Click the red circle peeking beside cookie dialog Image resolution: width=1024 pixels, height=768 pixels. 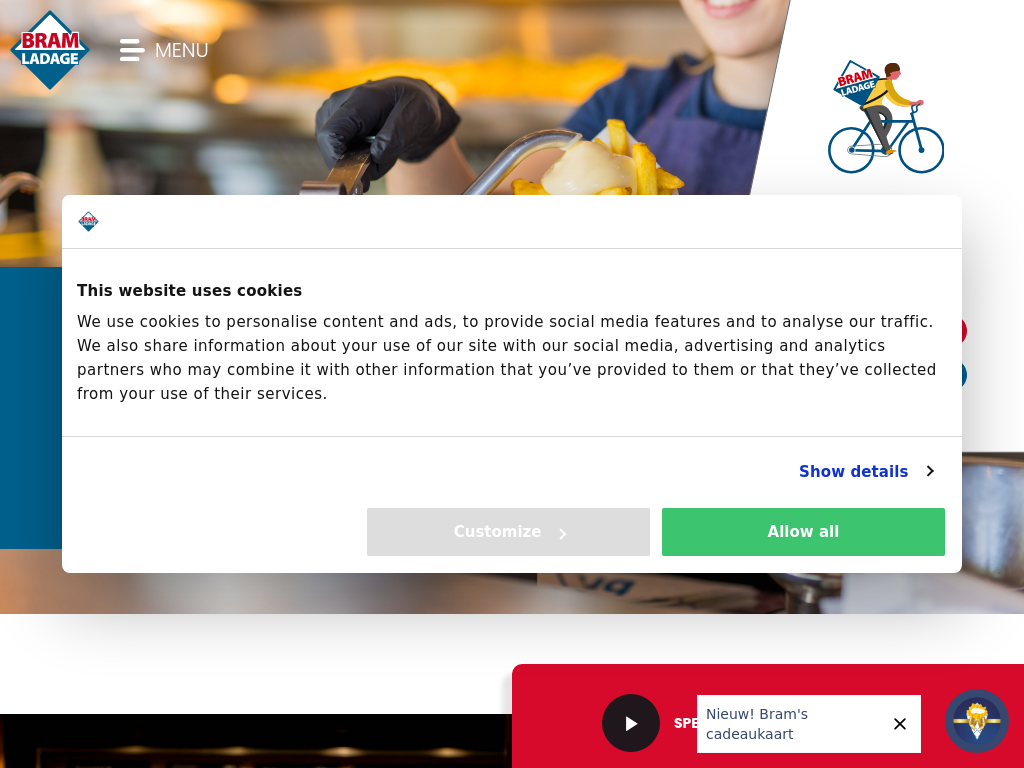(x=963, y=331)
